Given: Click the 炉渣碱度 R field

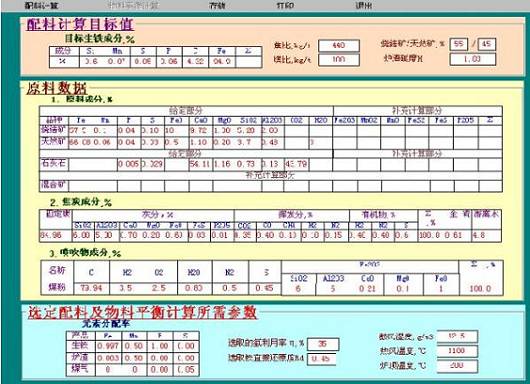Looking at the screenshot, I should coord(473,59).
